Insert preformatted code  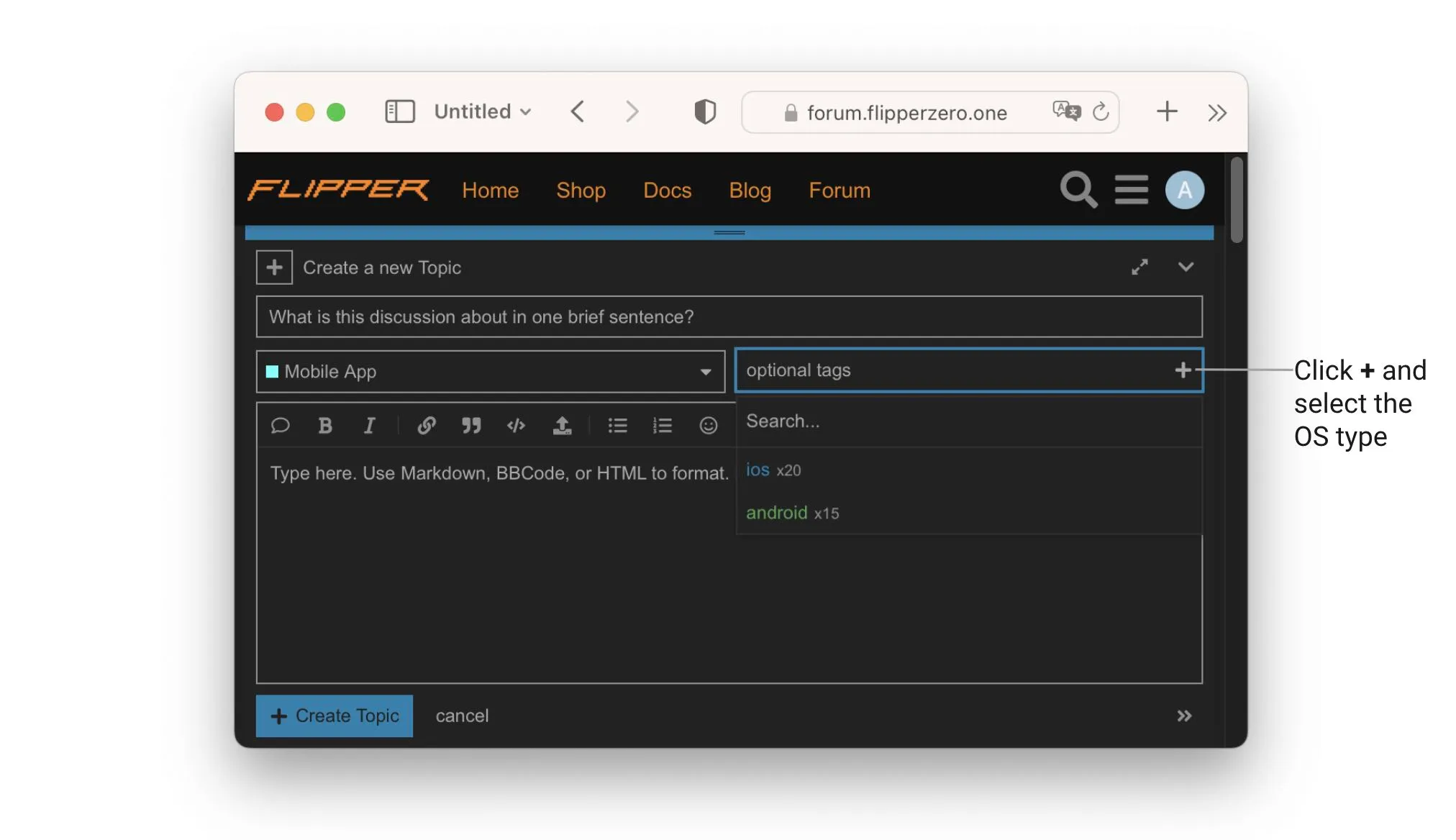pos(516,426)
